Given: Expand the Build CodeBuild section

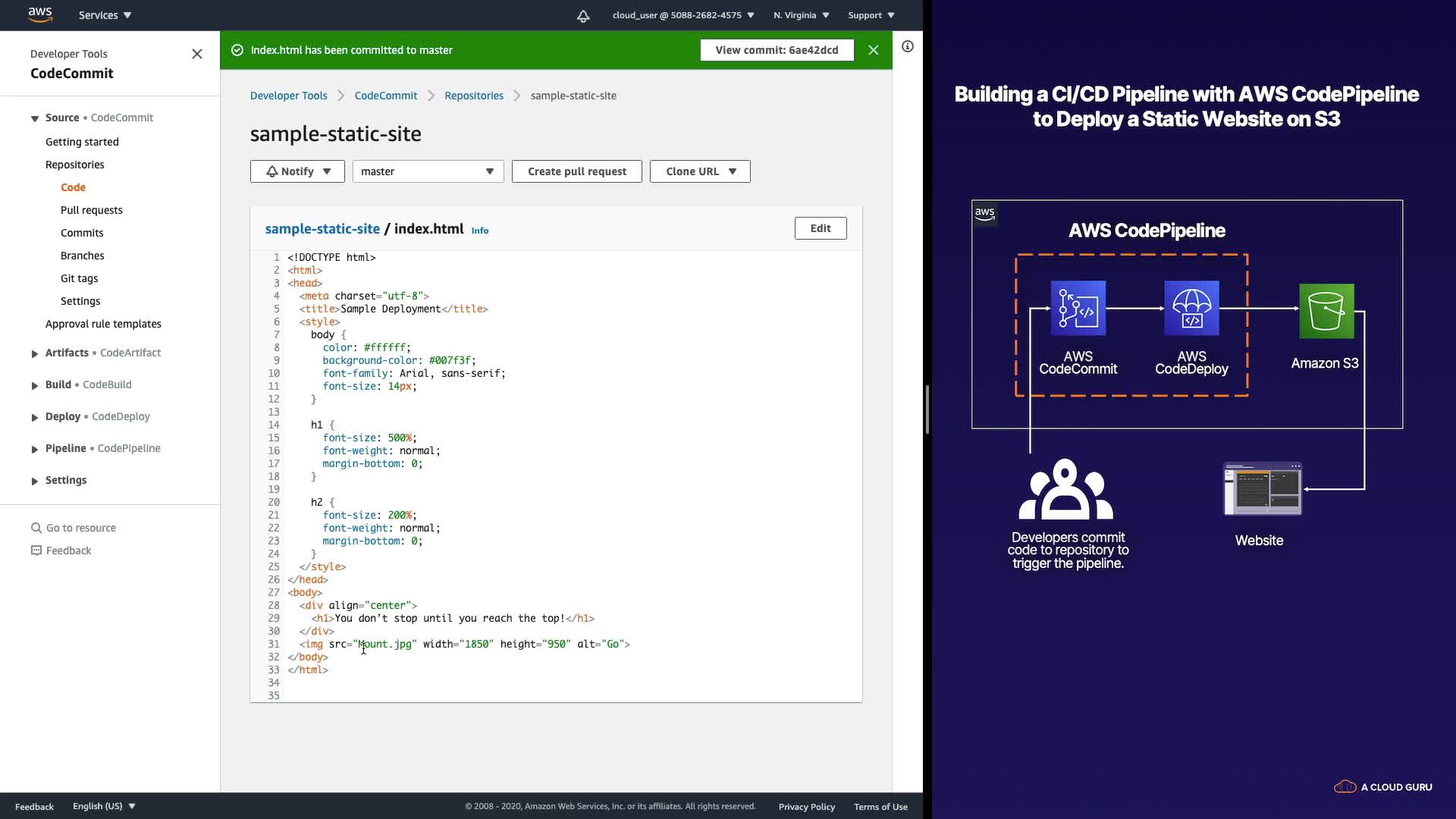Looking at the screenshot, I should (34, 385).
